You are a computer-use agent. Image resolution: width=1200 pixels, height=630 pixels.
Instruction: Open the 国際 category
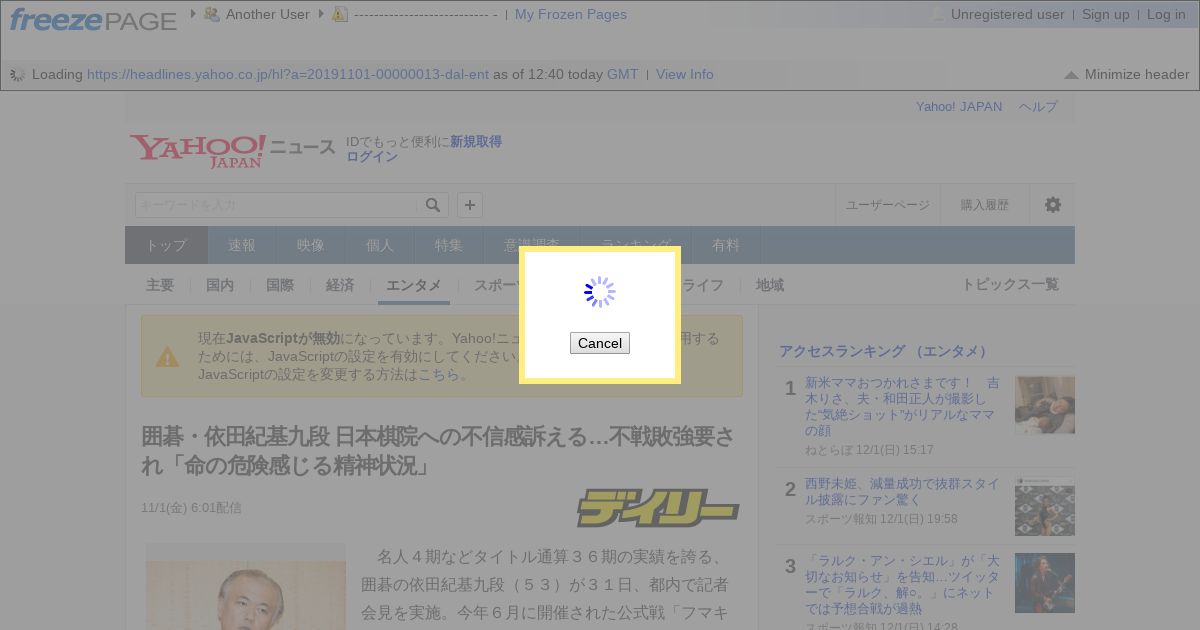[x=280, y=285]
